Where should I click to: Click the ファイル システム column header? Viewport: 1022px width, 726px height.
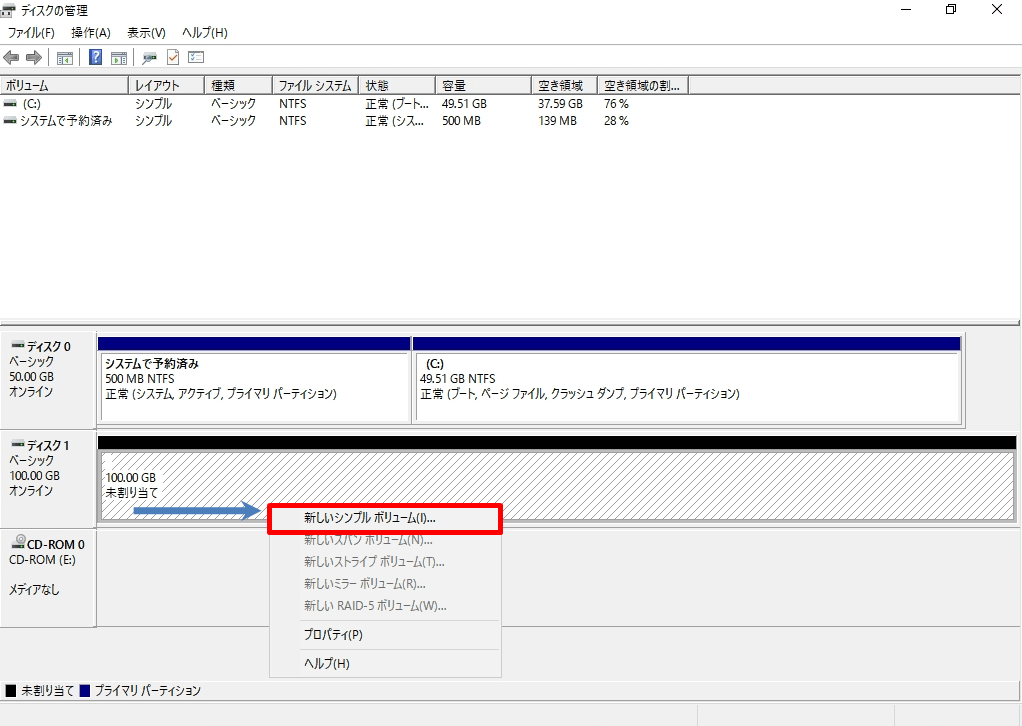tap(314, 84)
